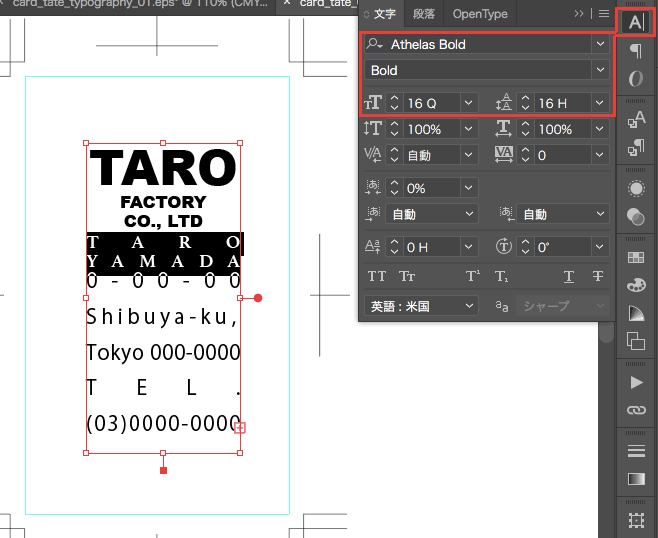Switch to the 段落 tab
658x538 pixels.
[x=424, y=14]
